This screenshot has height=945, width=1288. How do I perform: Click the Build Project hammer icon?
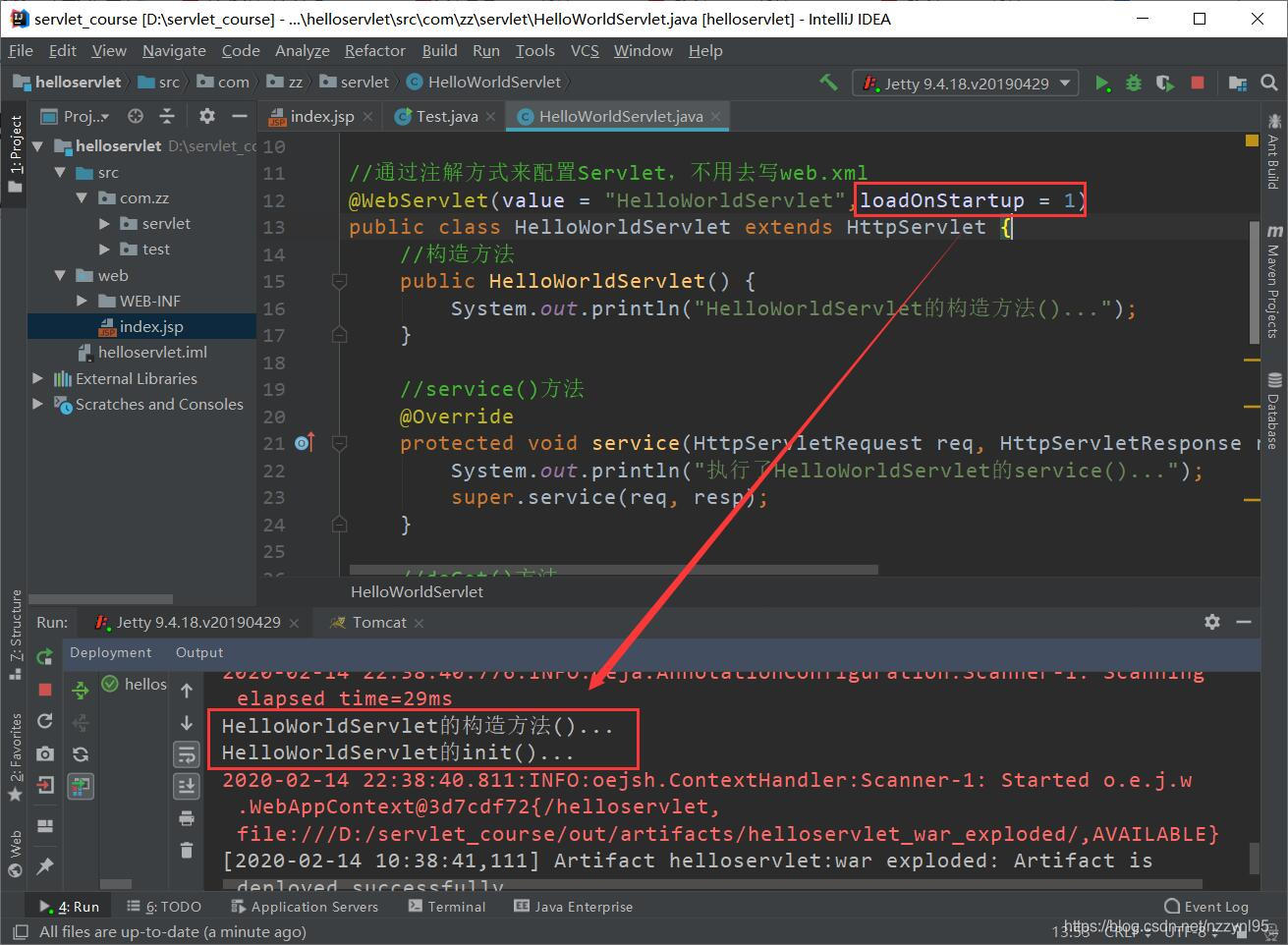(x=829, y=83)
